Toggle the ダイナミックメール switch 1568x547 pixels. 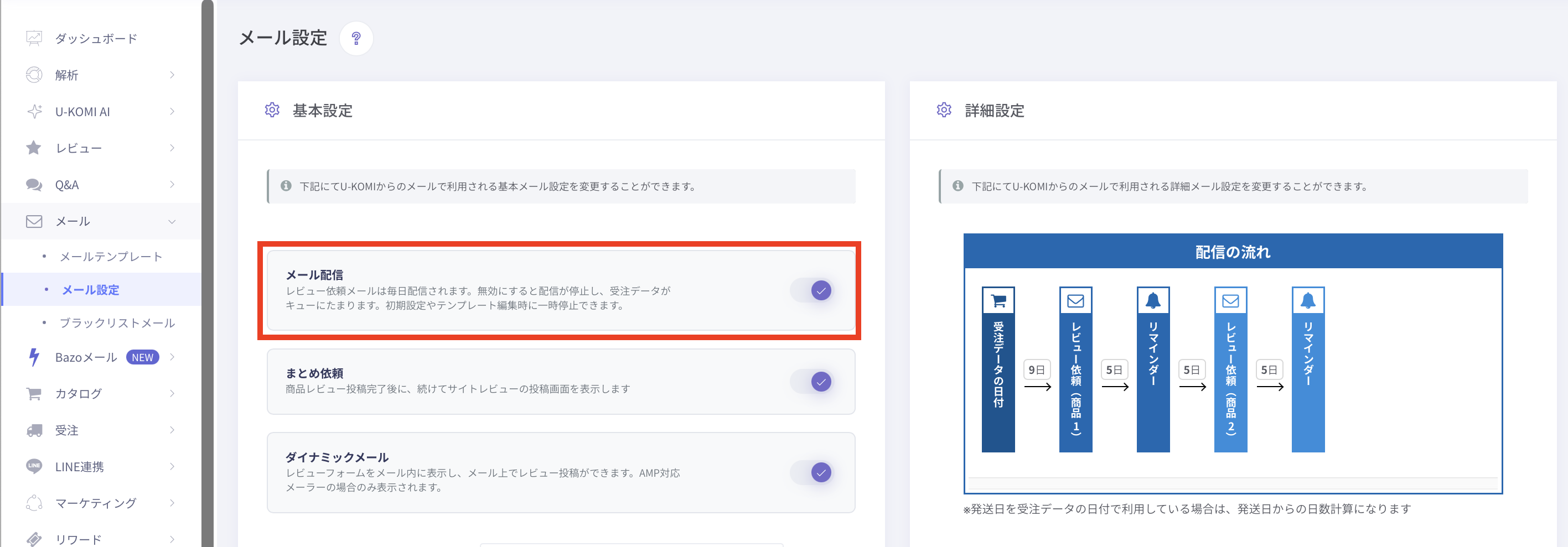point(811,473)
